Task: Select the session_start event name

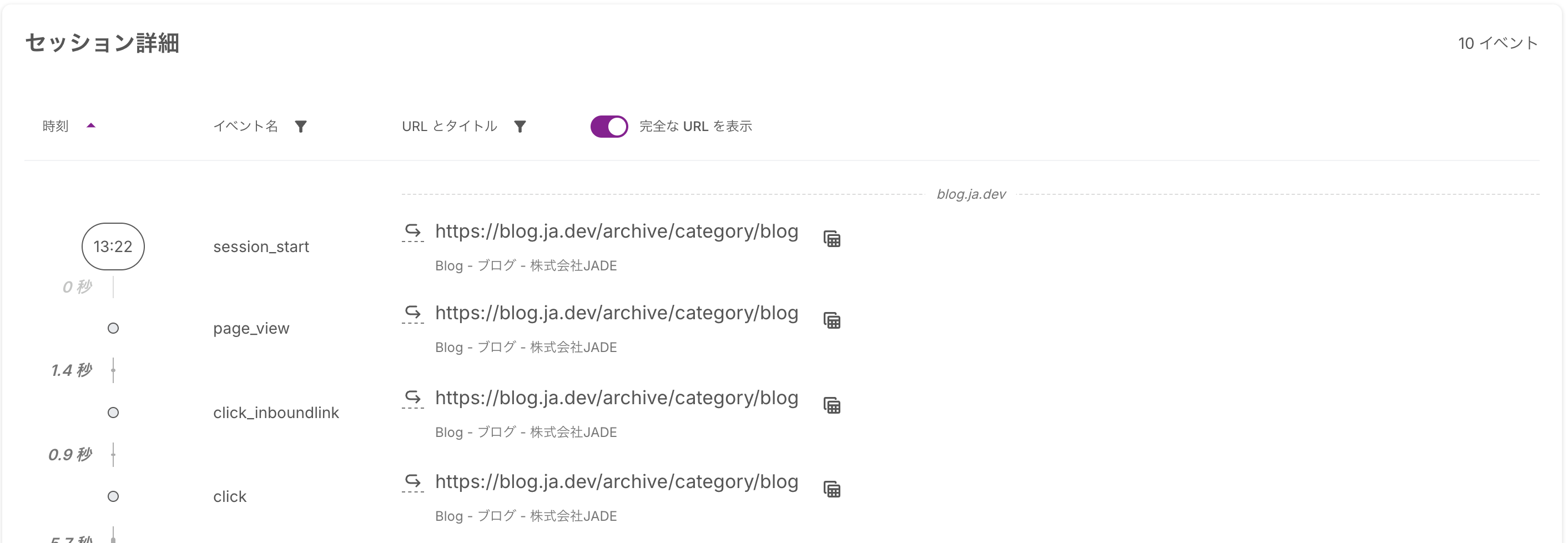Action: pyautogui.click(x=261, y=247)
